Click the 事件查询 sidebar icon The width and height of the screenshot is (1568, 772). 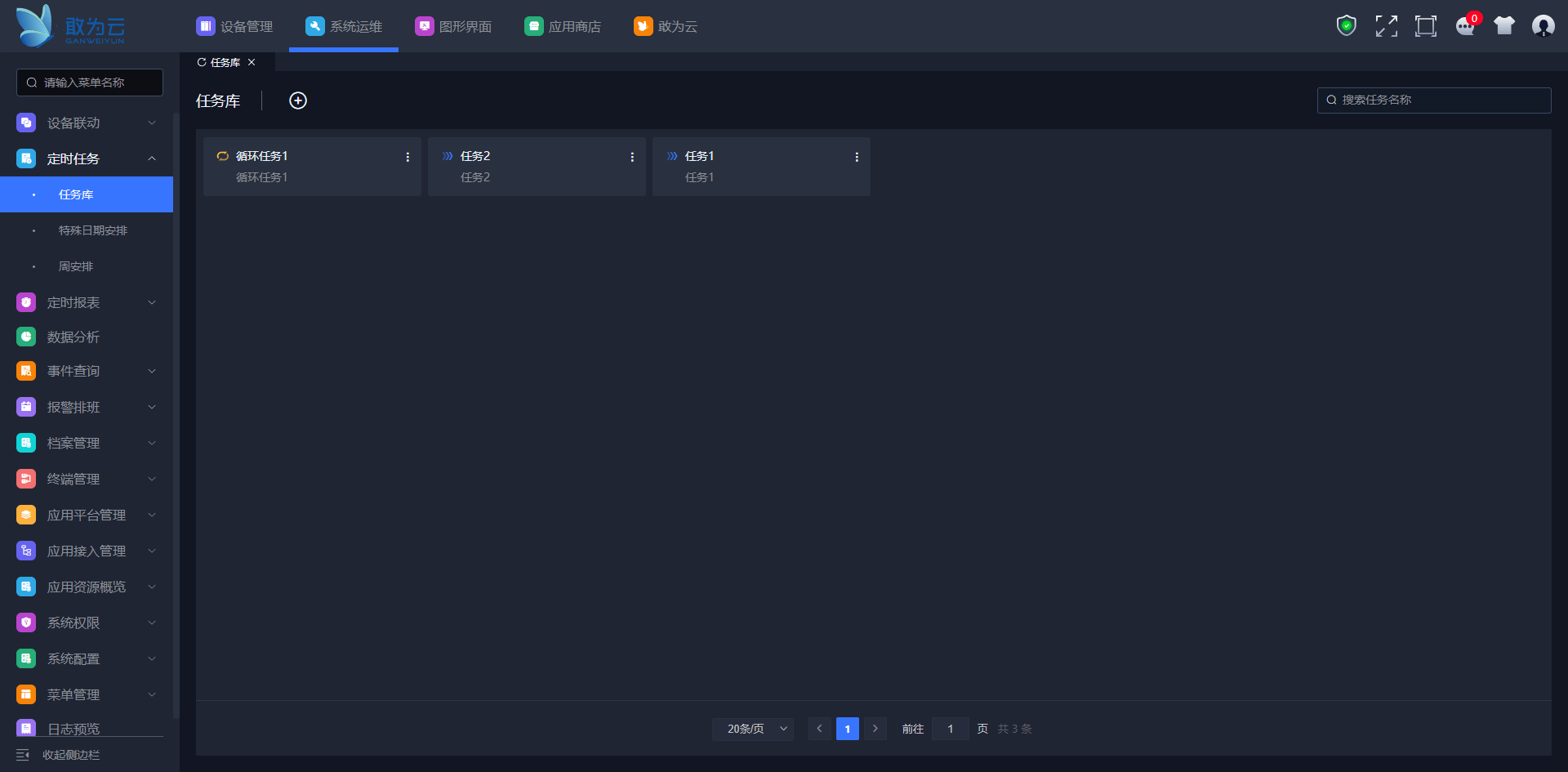click(x=26, y=371)
